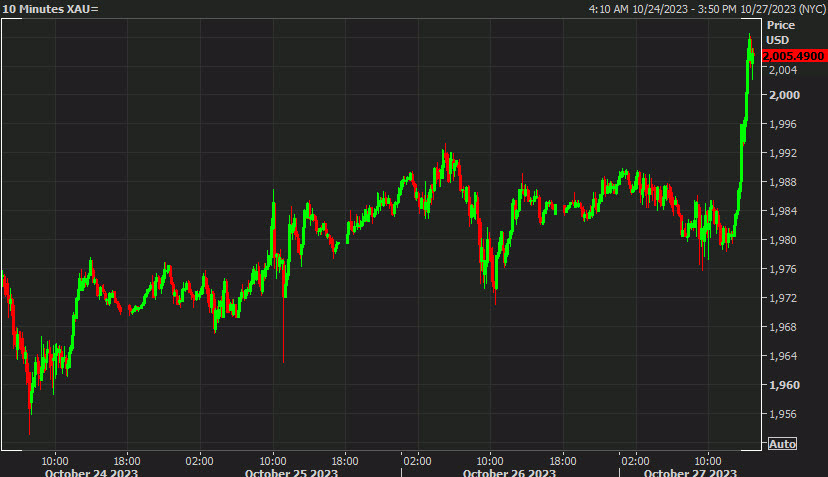Click the 2,000 price axis label

tap(784, 95)
